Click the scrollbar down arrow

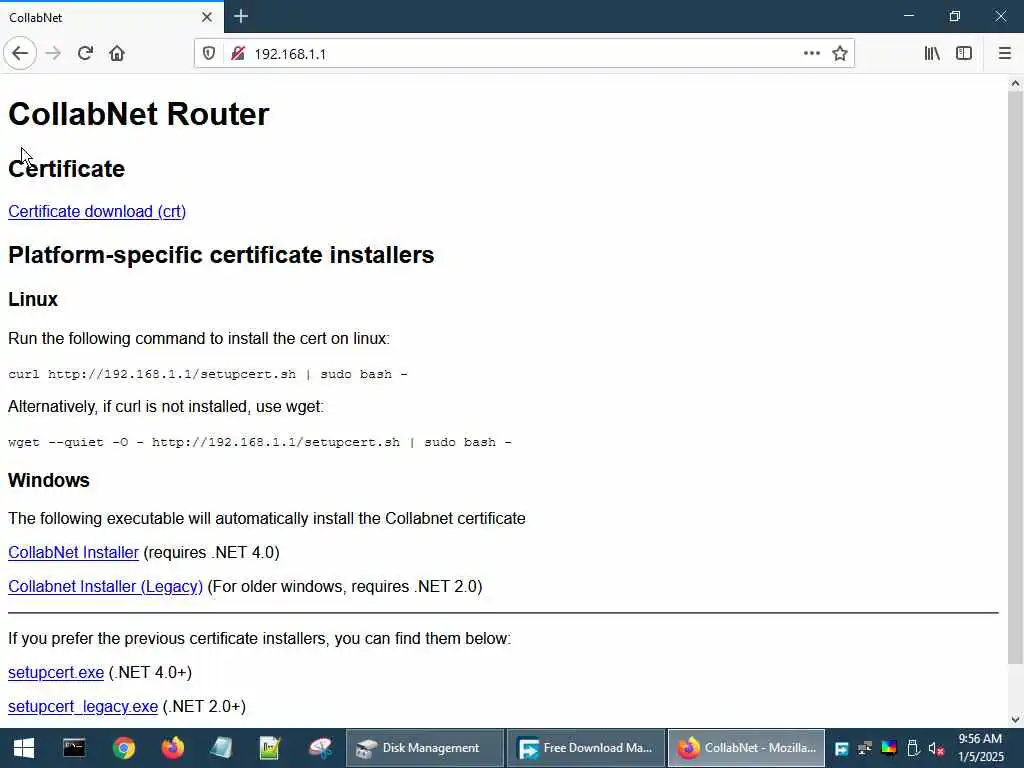coord(1015,720)
